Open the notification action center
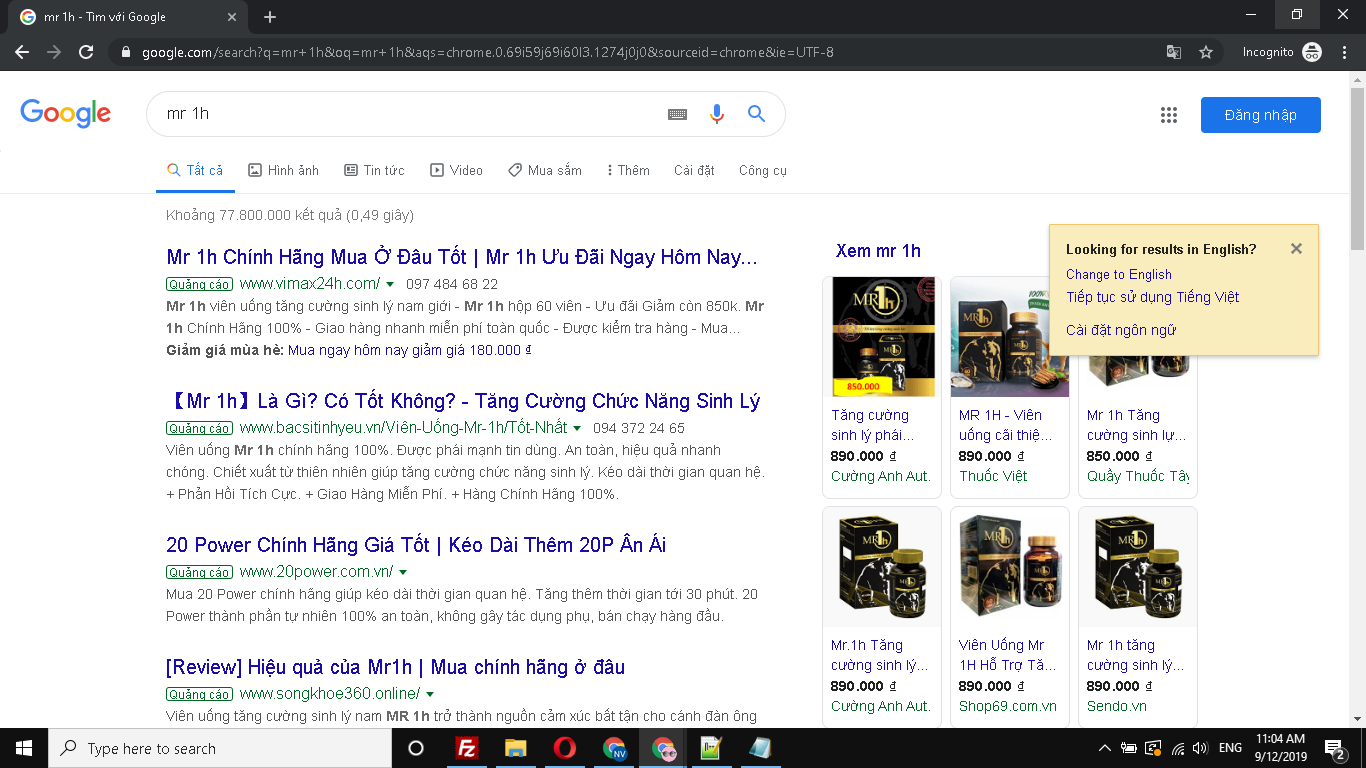Image resolution: width=1366 pixels, height=768 pixels. [1335, 748]
